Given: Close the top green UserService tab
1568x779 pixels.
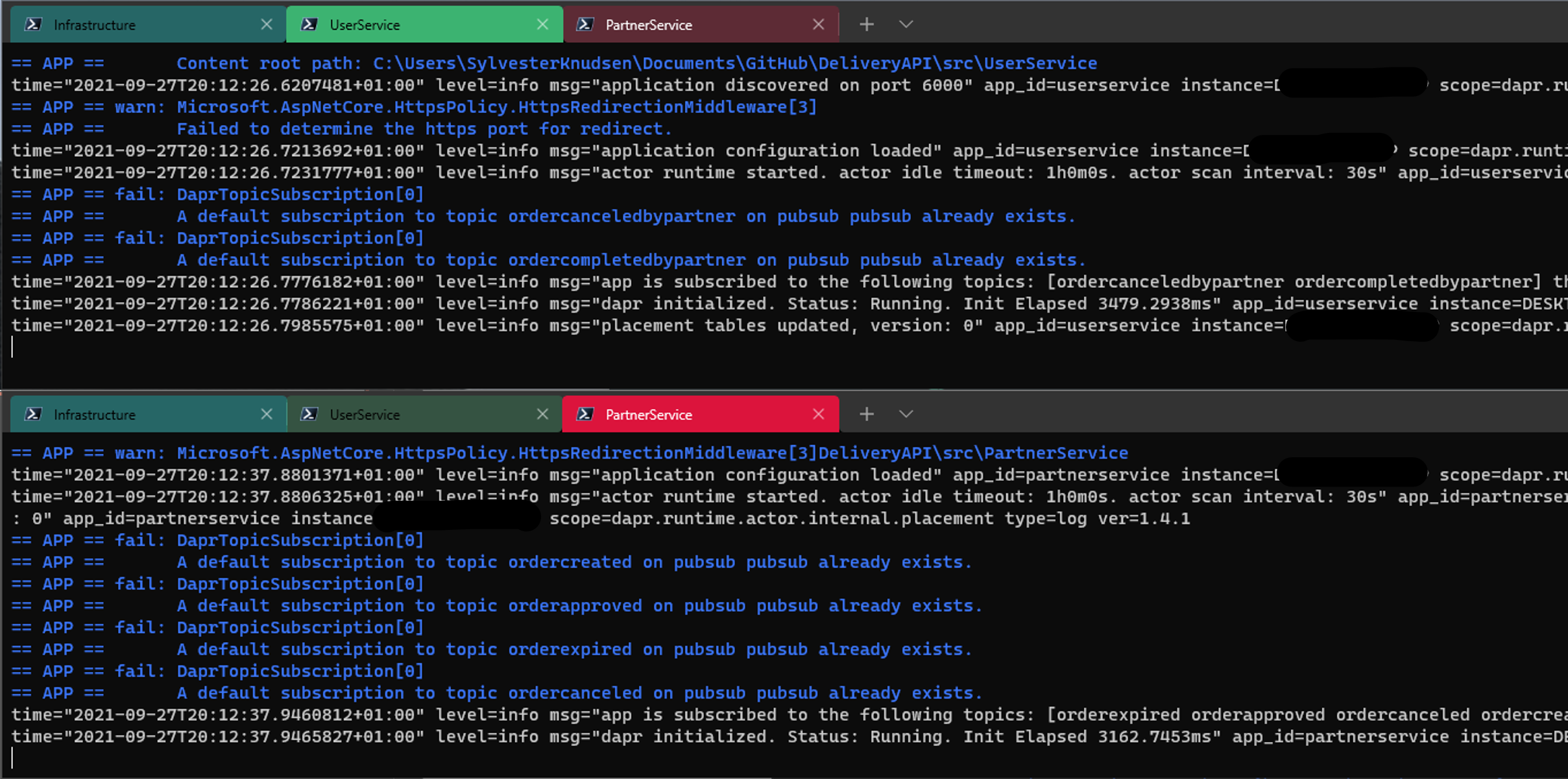Looking at the screenshot, I should tap(543, 25).
